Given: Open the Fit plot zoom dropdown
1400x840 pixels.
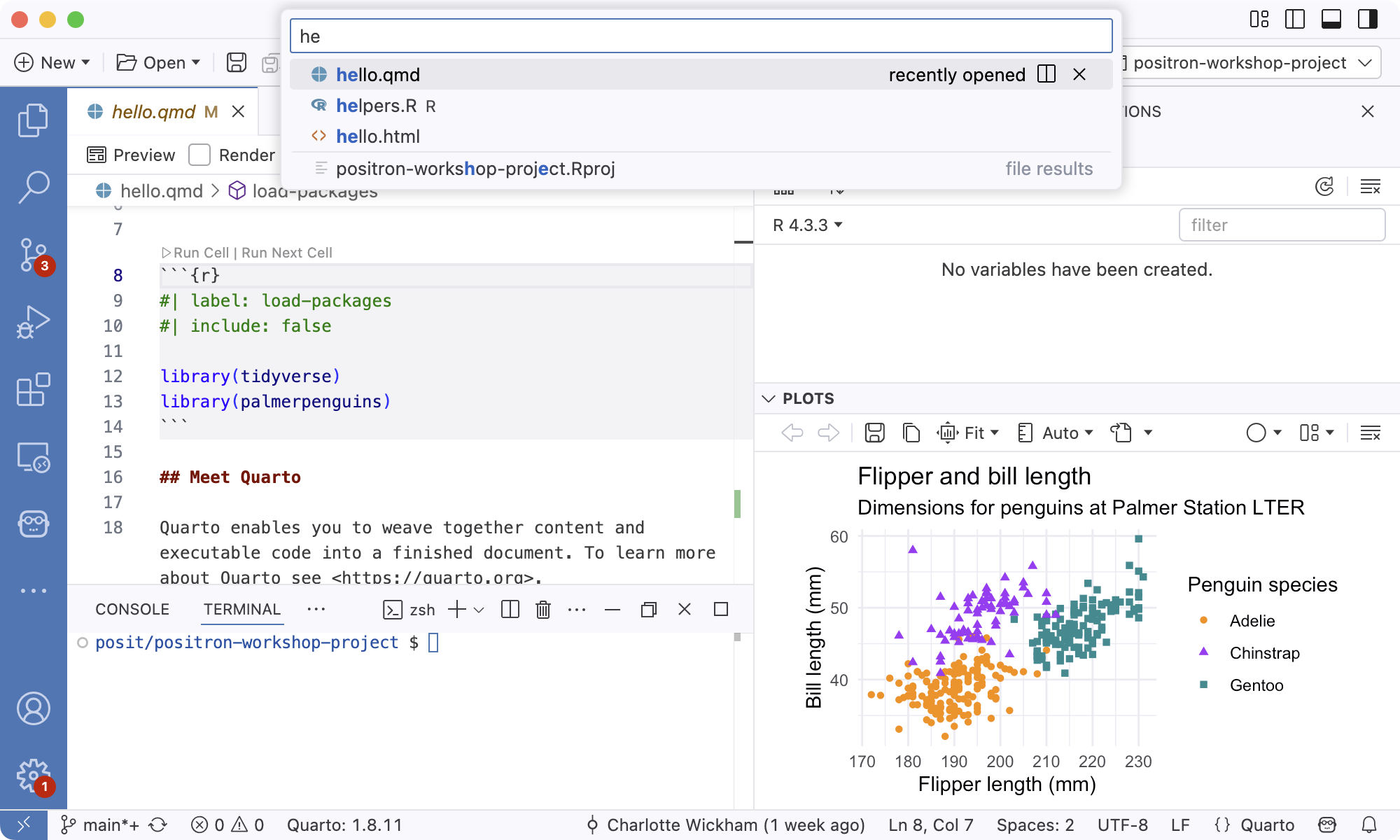Looking at the screenshot, I should pos(968,433).
